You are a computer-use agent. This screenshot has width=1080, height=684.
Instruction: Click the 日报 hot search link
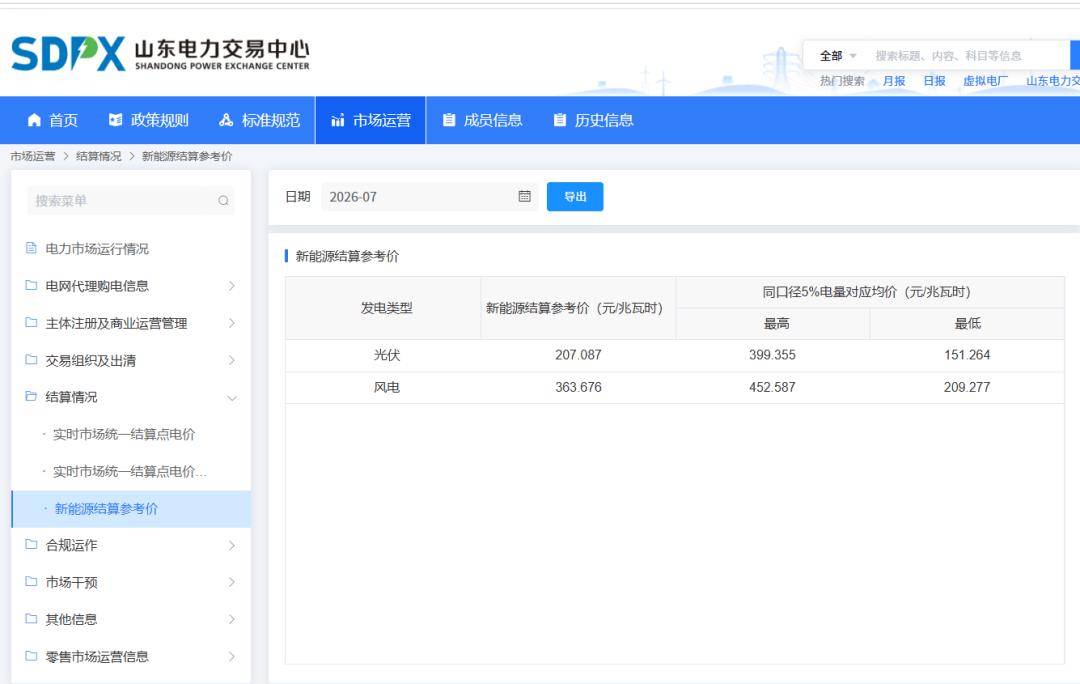coord(934,81)
